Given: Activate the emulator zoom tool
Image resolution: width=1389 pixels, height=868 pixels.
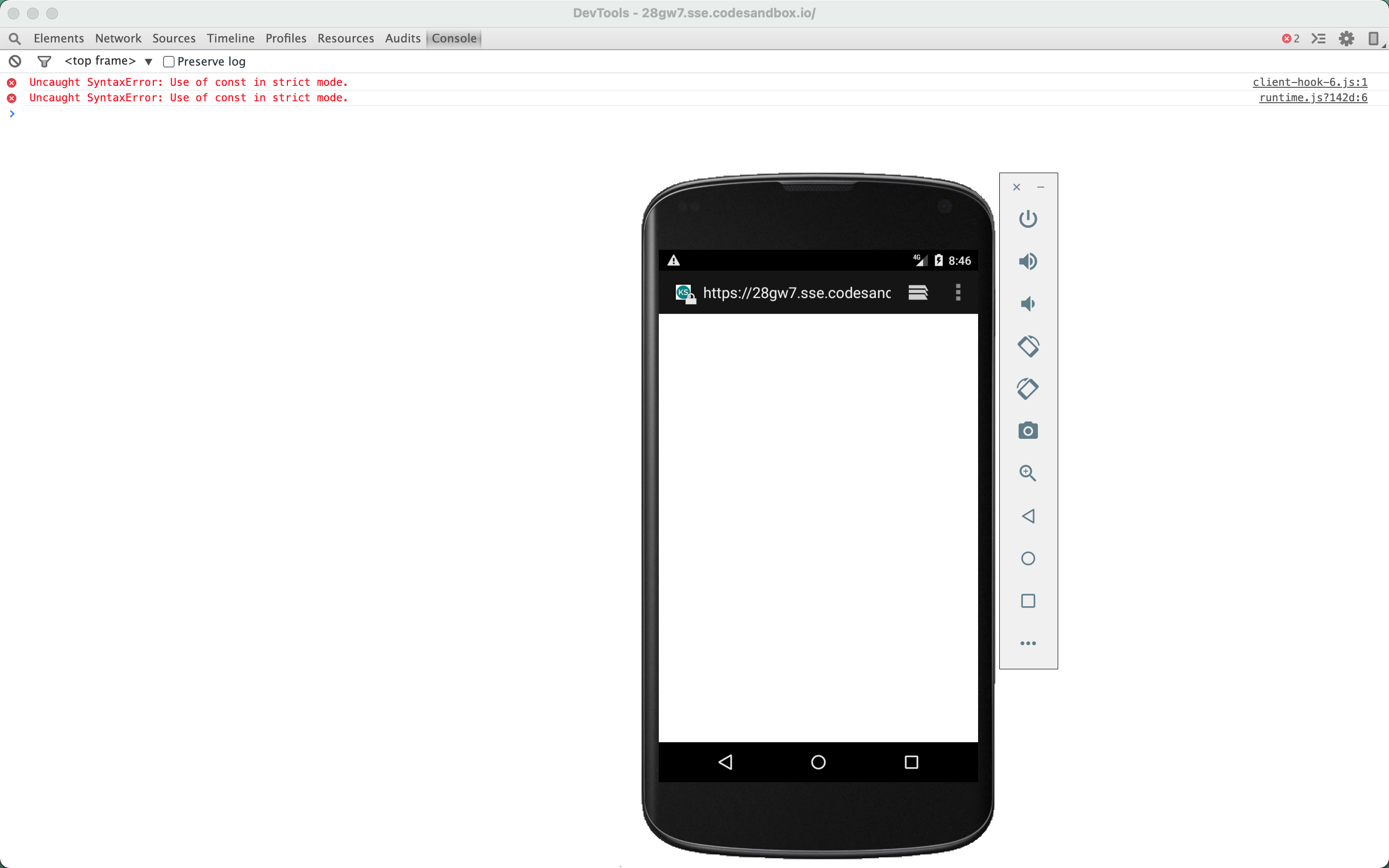Looking at the screenshot, I should [1028, 474].
